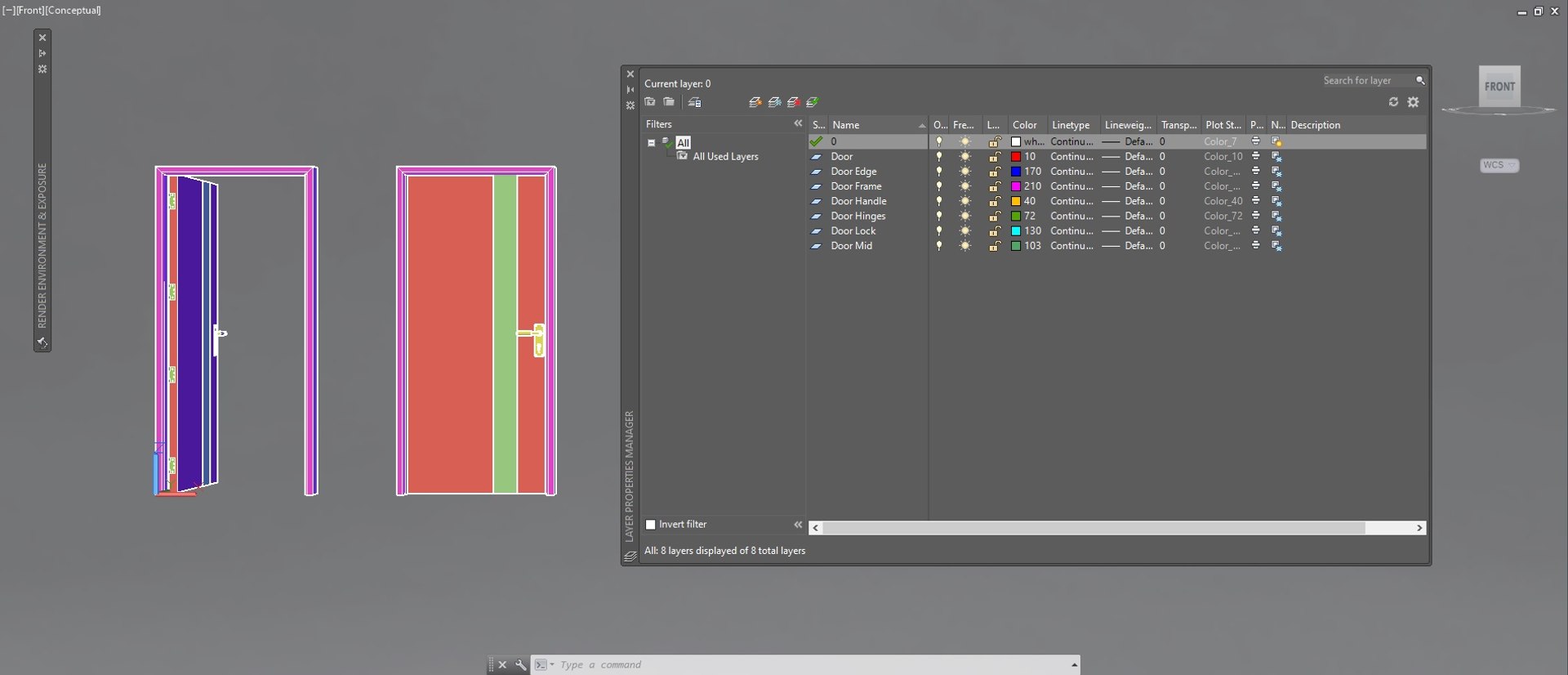Viewport: 1568px width, 675px height.
Task: Open New Property Filter icon
Action: click(x=650, y=102)
